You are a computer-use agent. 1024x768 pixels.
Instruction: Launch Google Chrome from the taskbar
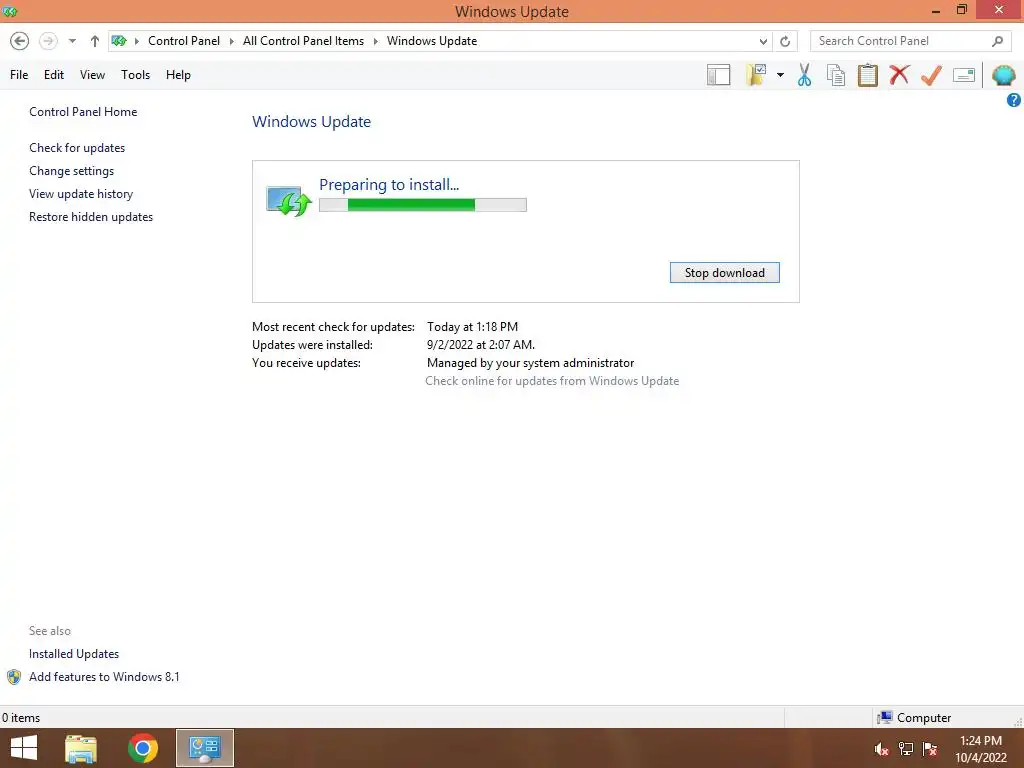(143, 748)
